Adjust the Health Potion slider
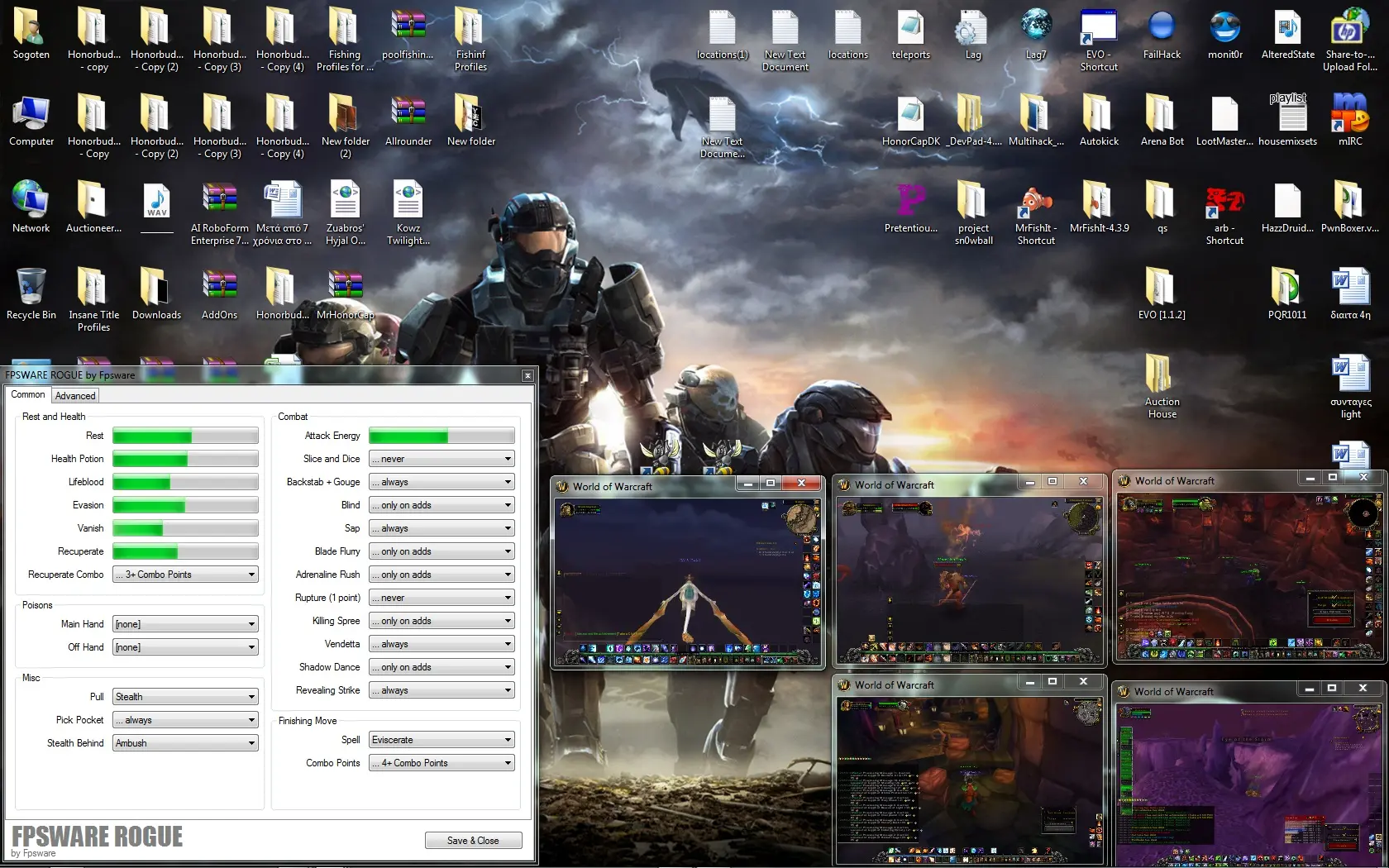The height and width of the screenshot is (868, 1389). click(185, 459)
